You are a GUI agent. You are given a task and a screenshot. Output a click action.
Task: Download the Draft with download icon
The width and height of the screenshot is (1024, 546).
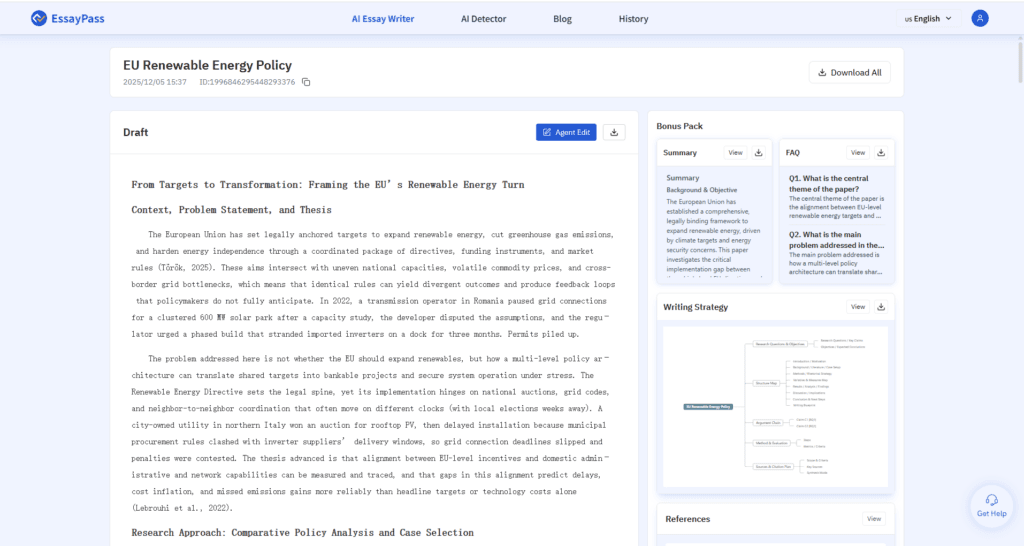coord(614,132)
